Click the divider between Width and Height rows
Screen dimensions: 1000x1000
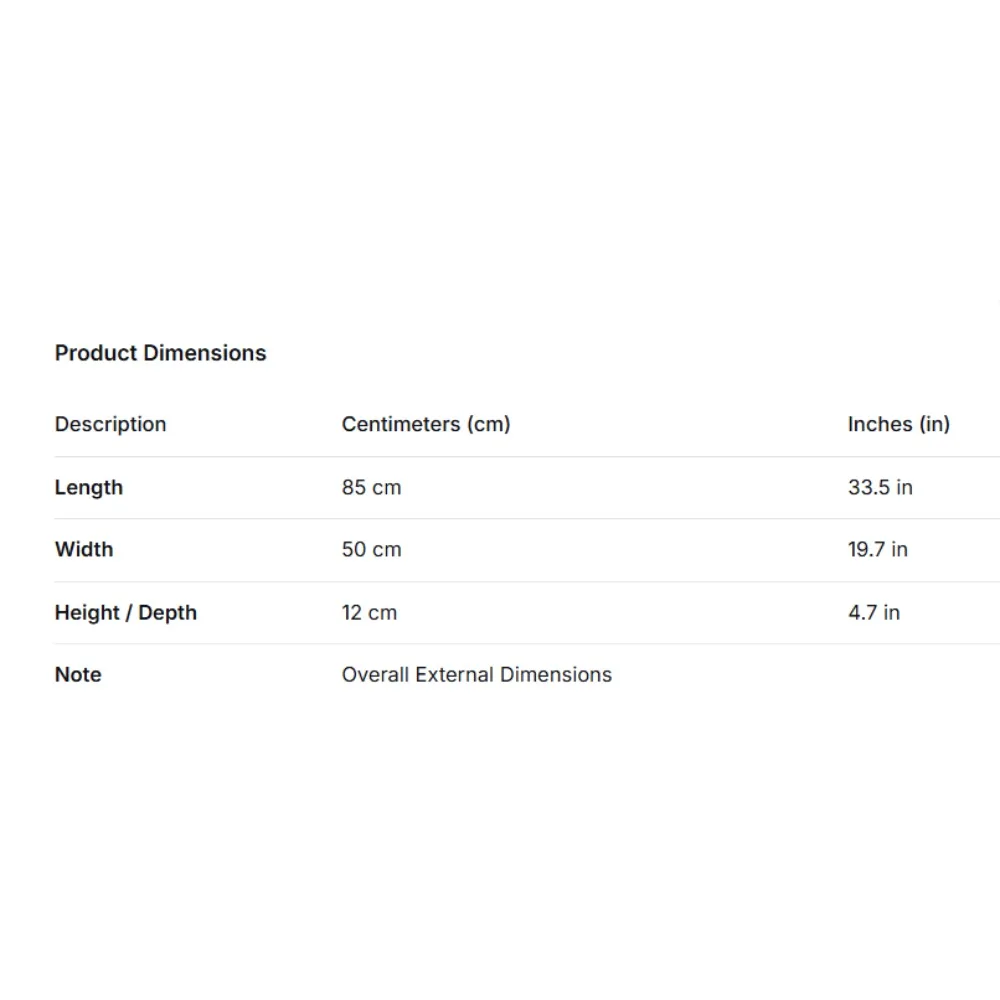[x=500, y=582]
